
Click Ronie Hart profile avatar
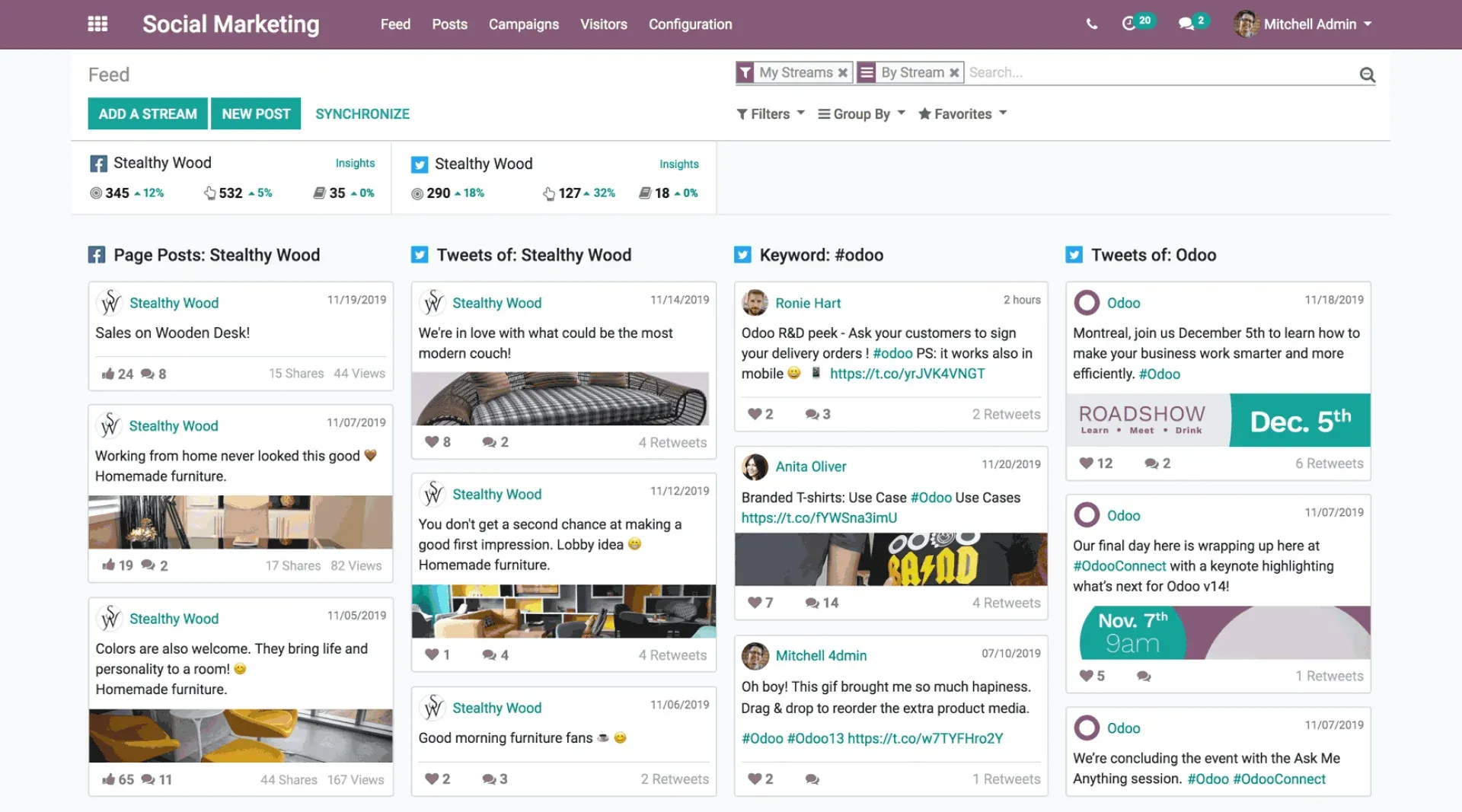(x=755, y=303)
